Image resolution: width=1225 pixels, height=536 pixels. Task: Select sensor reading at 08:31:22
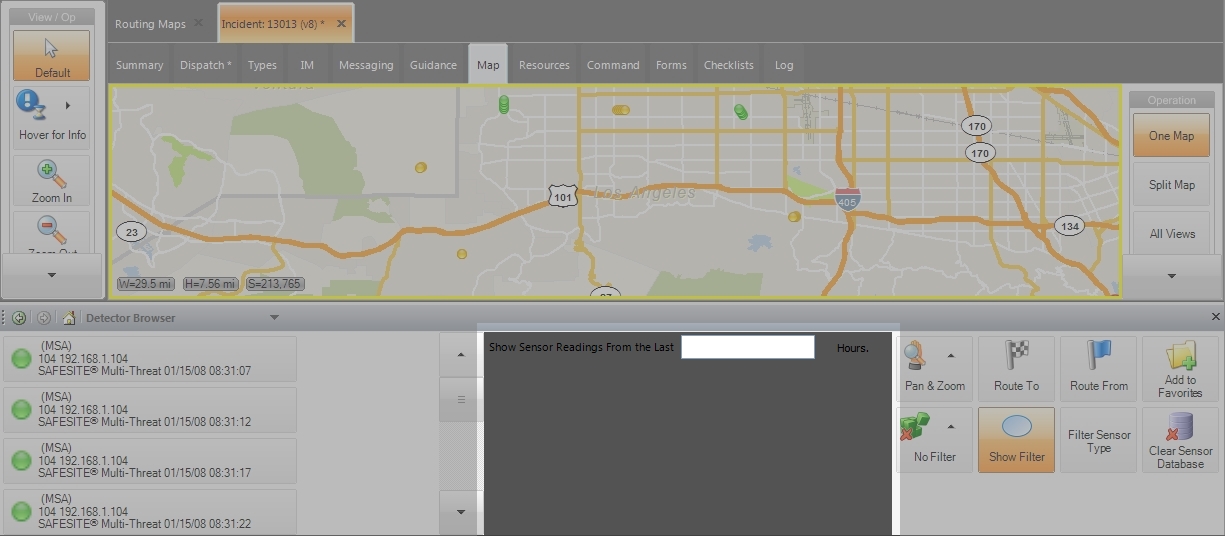click(x=151, y=510)
